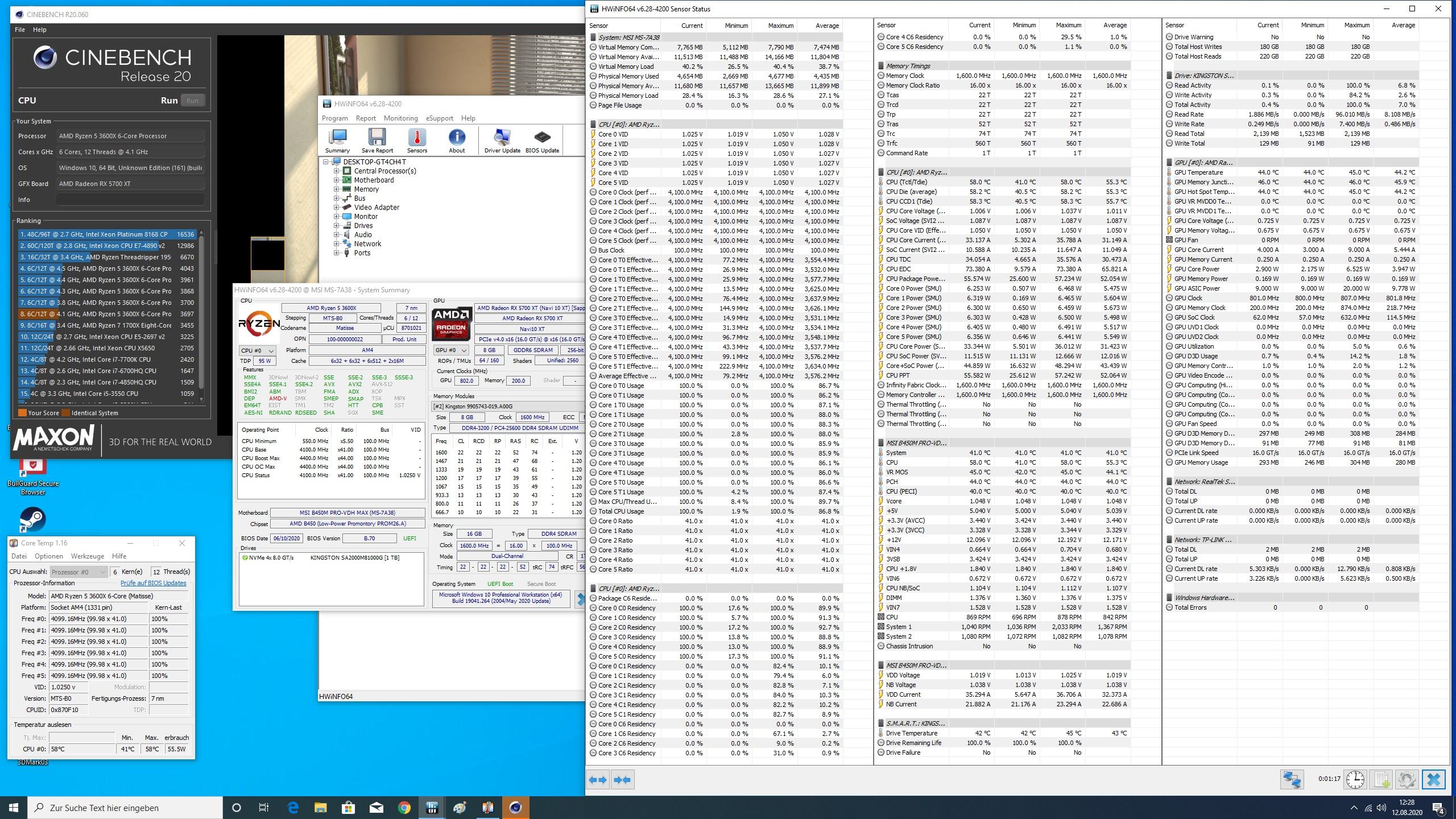Image resolution: width=1456 pixels, height=819 pixels.
Task: Click the Maximum column header in first sensor panel
Action: tap(774, 26)
